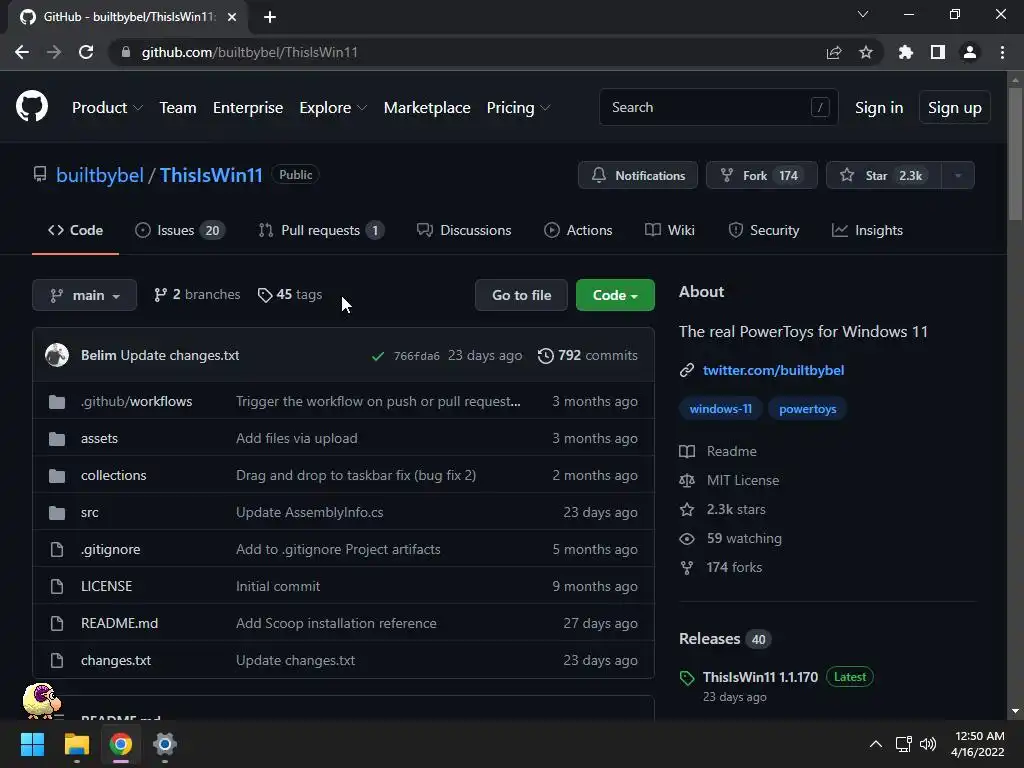Open Settings gear in taskbar
Image resolution: width=1024 pixels, height=768 pixels.
tap(165, 744)
